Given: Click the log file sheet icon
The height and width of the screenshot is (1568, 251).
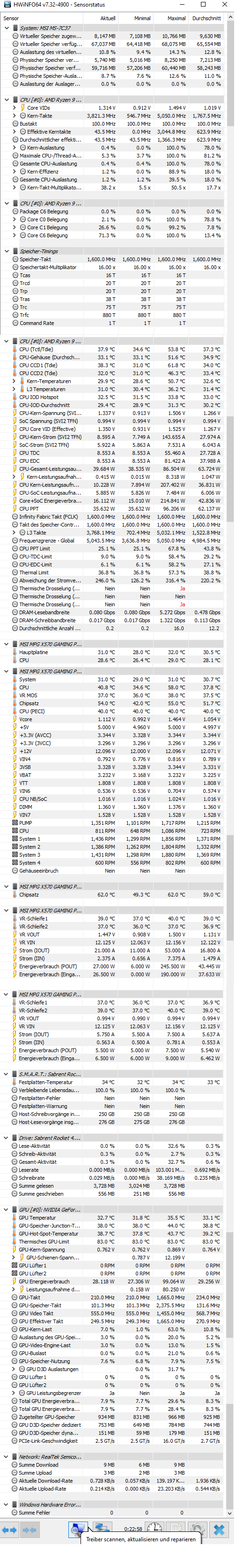Looking at the screenshot, I should click(x=176, y=1530).
